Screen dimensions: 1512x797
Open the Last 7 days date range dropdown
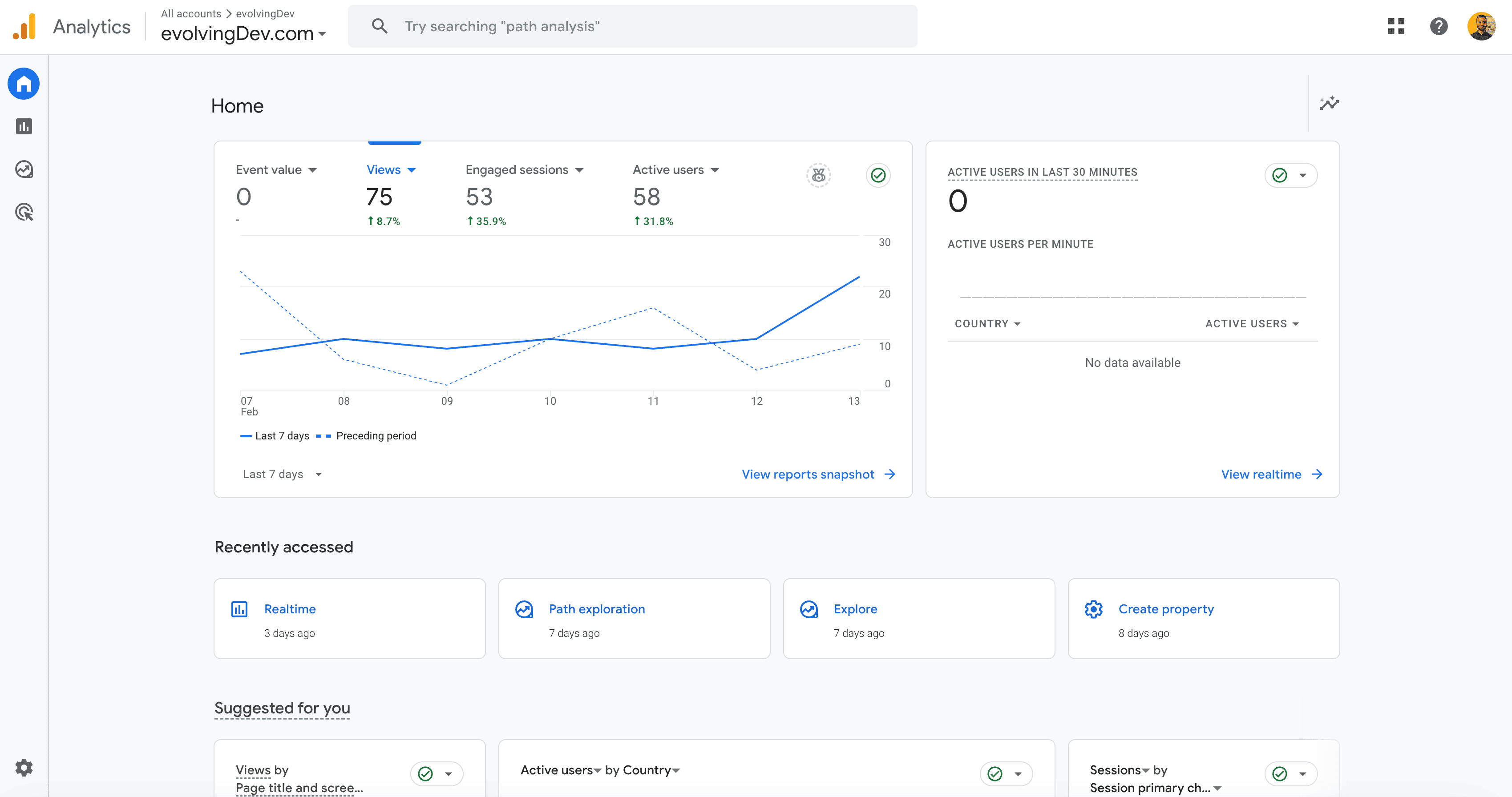282,474
